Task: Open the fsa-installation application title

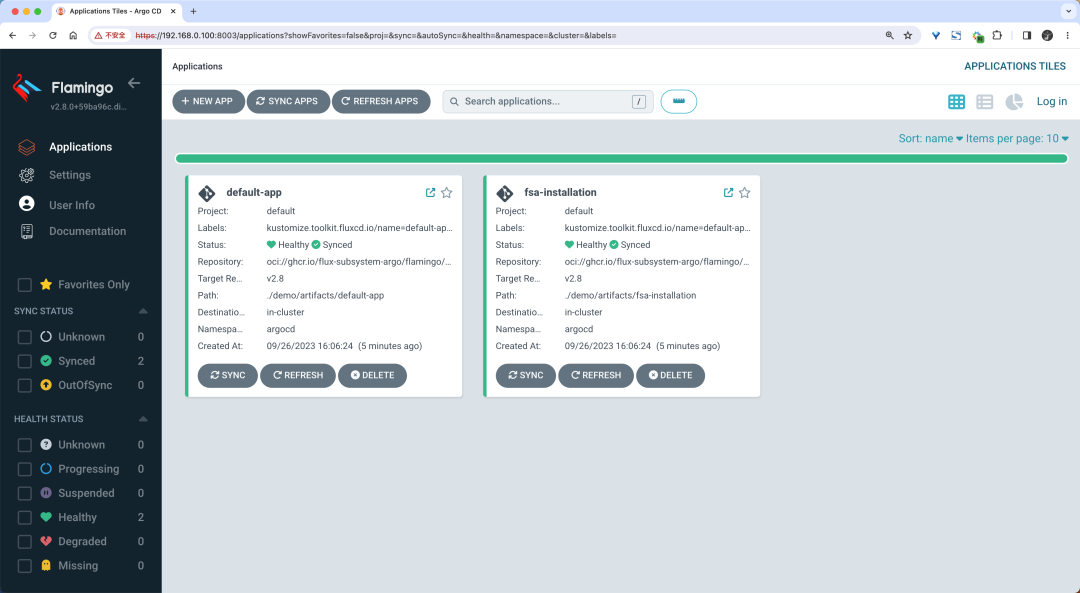Action: click(560, 192)
